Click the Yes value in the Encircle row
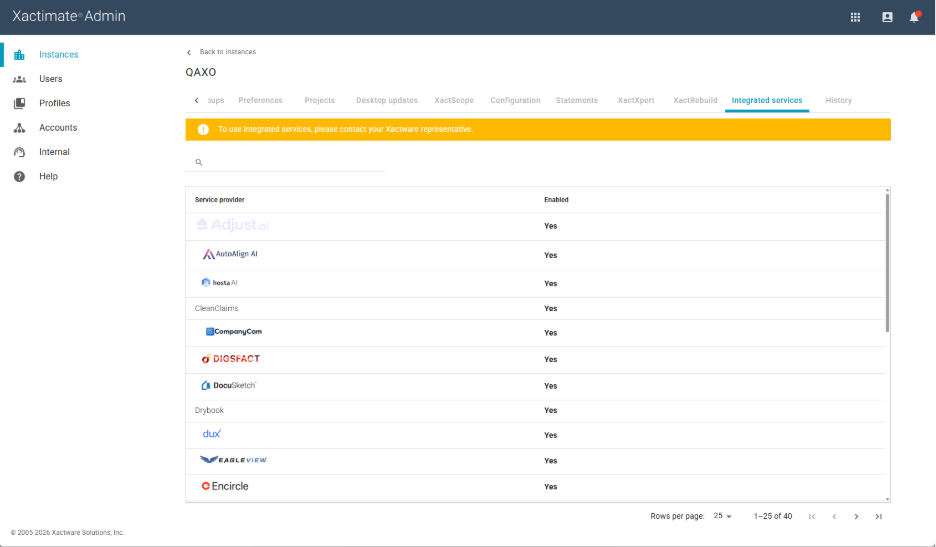Image resolution: width=936 pixels, height=547 pixels. click(550, 487)
